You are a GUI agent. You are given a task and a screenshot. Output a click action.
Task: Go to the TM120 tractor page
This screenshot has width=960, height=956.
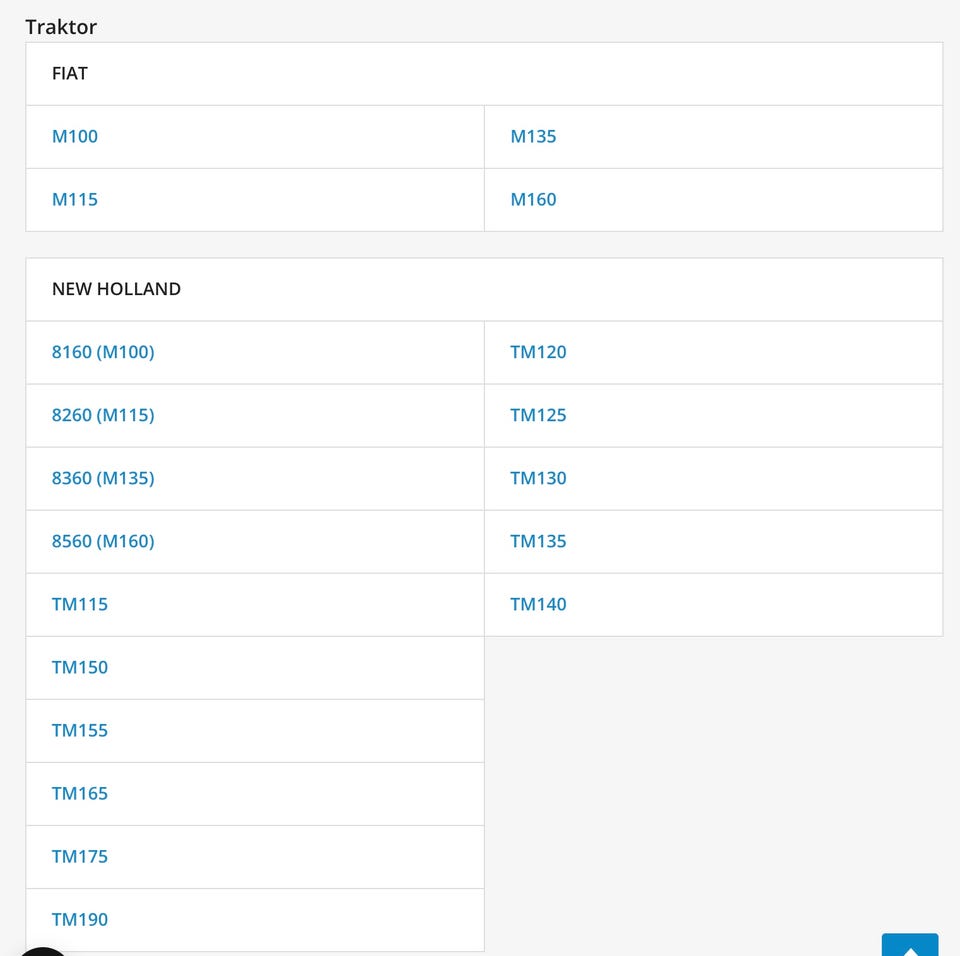point(538,352)
